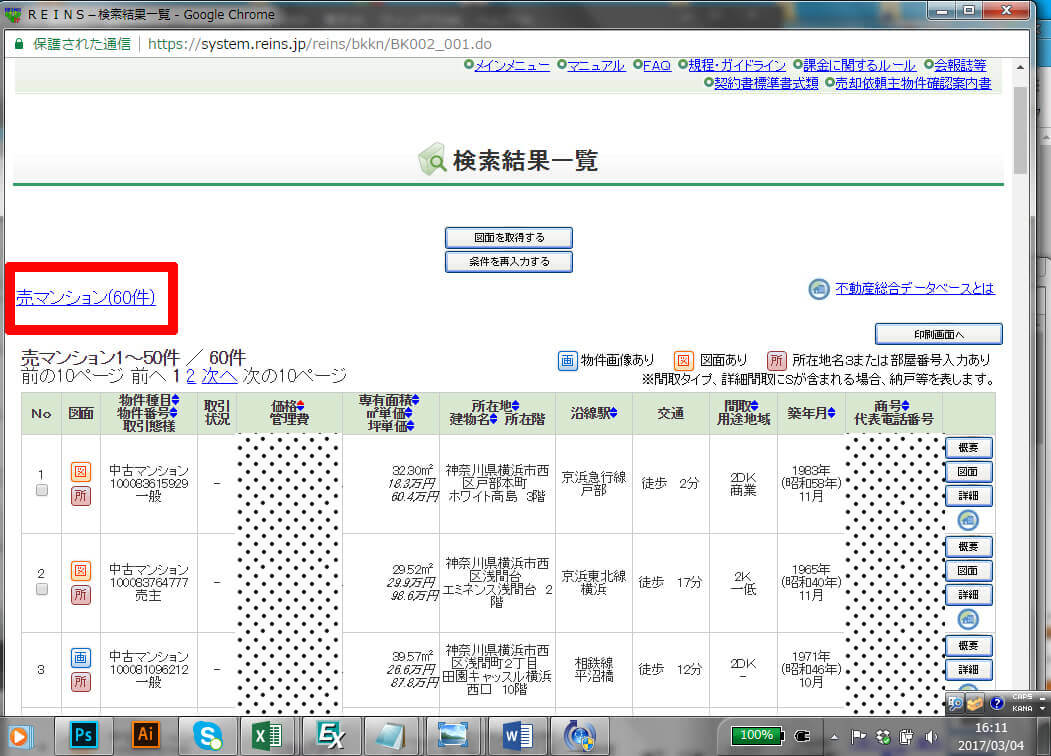The image size is (1051, 756).
Task: Select the checkbox for property No 2
Action: [x=41, y=589]
